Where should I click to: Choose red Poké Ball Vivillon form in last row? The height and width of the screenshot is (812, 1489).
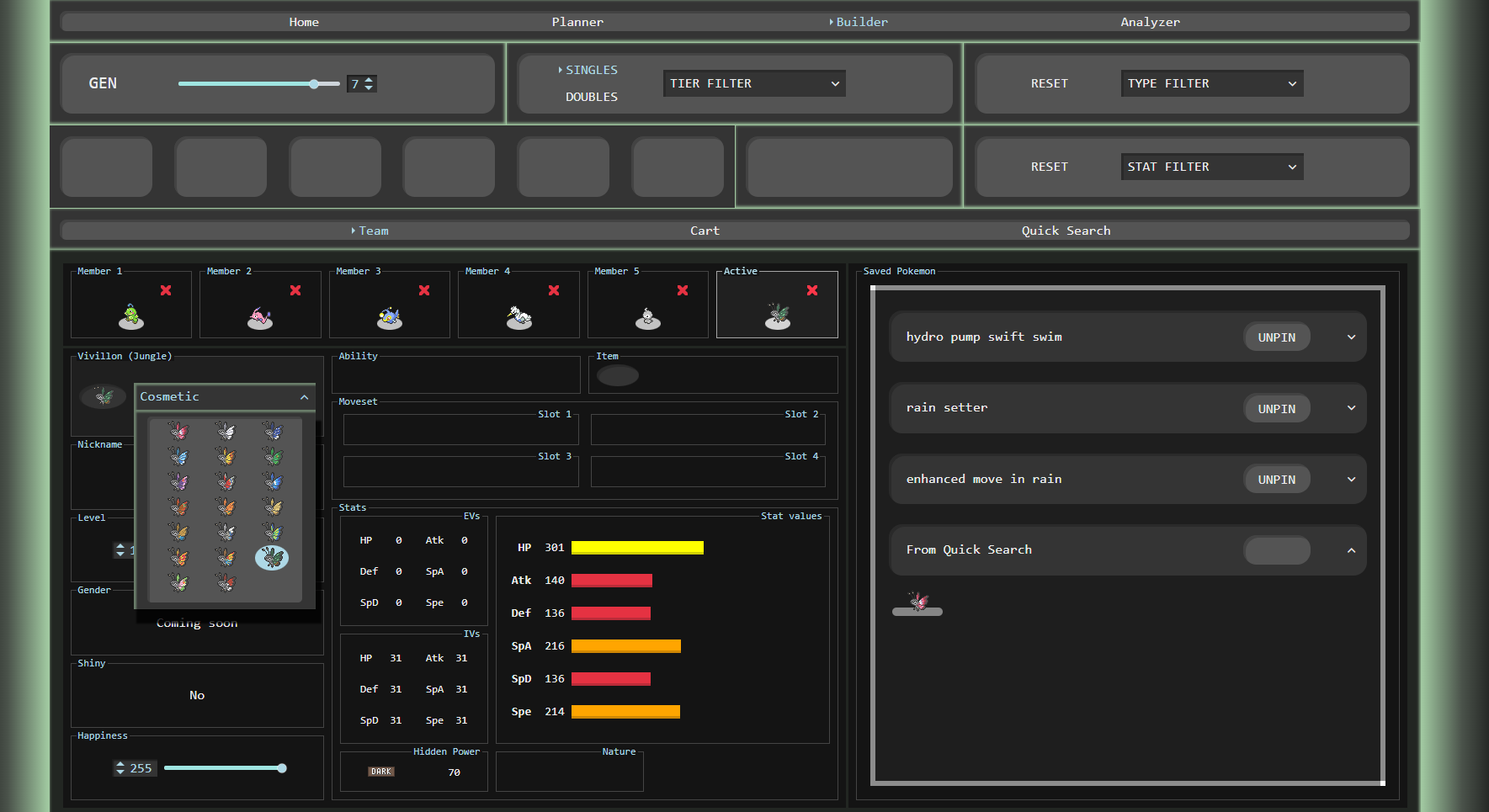226,582
